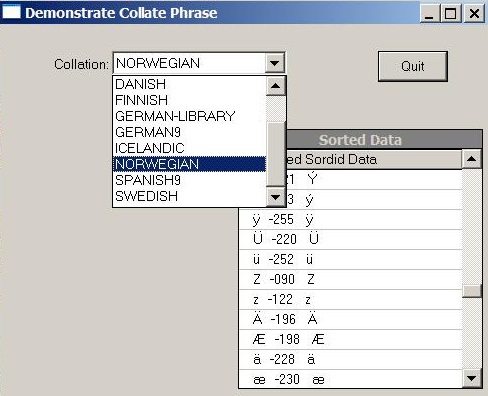
Task: Click the Sorted Data grid scrollbar thumb
Action: point(471,291)
